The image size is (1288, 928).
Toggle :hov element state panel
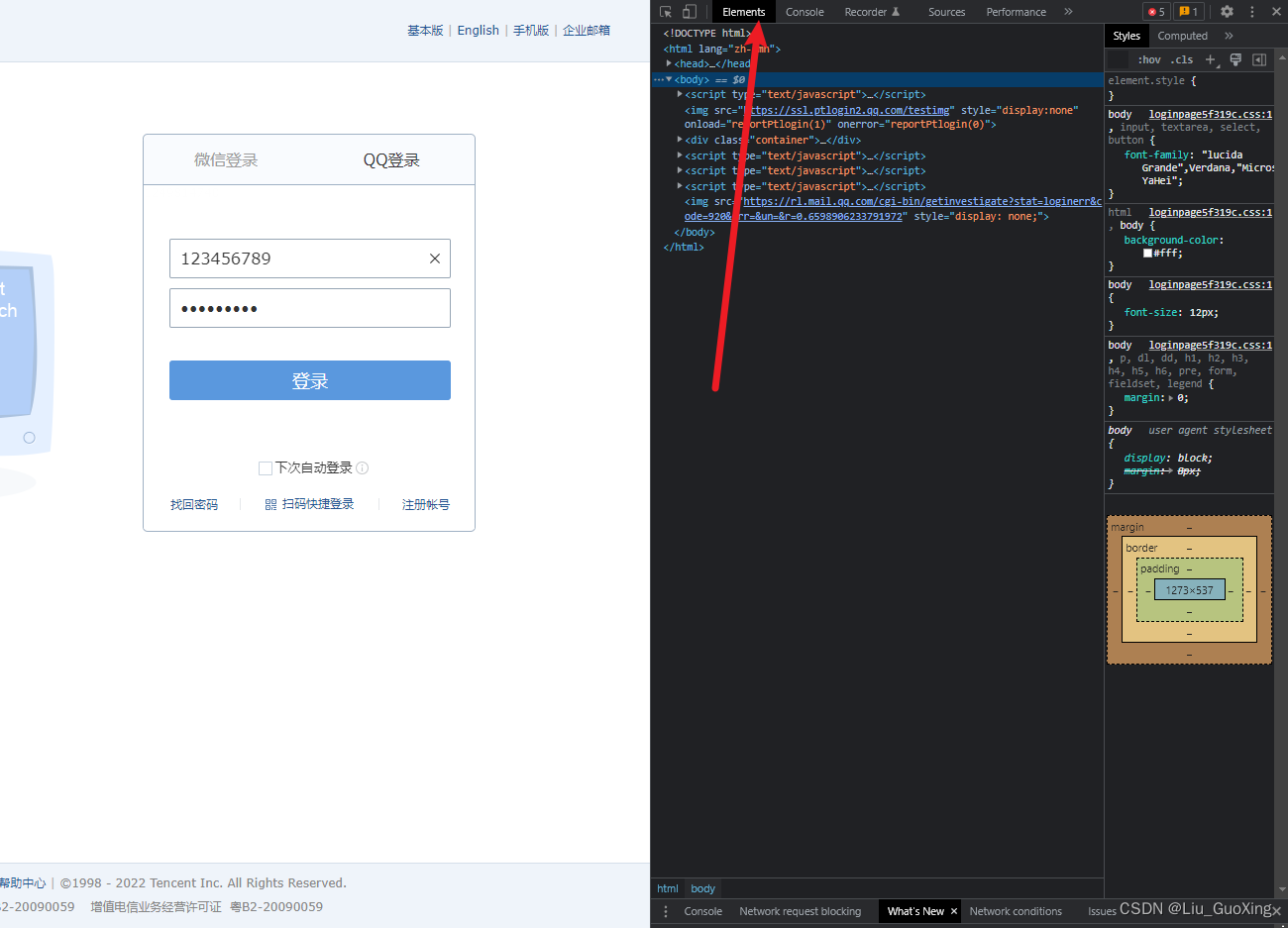coord(1149,60)
